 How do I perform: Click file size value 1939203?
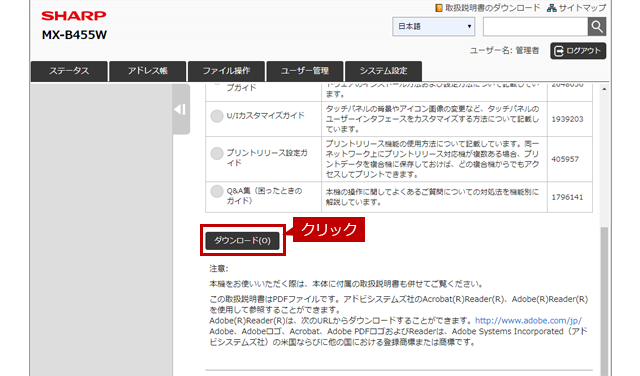[567, 119]
